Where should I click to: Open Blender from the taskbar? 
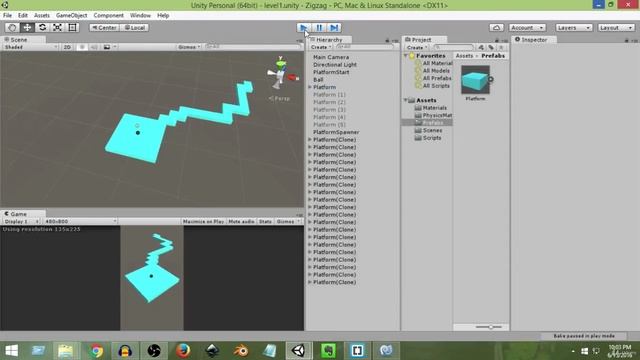[x=241, y=351]
